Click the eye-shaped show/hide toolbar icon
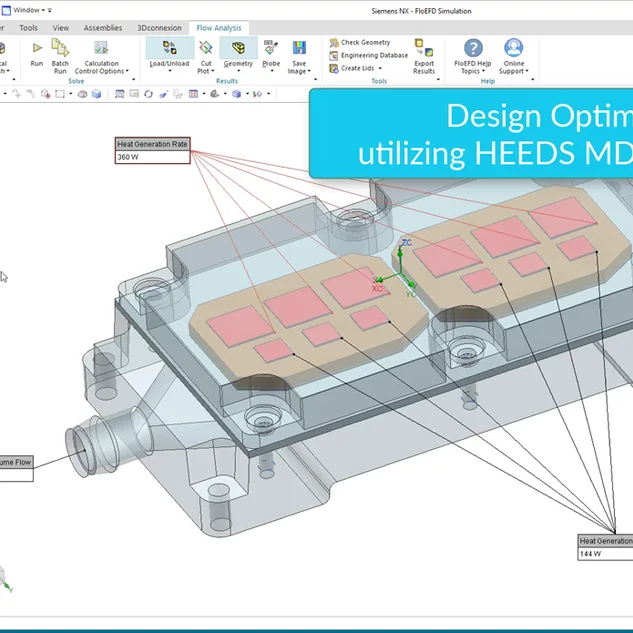 pos(82,94)
